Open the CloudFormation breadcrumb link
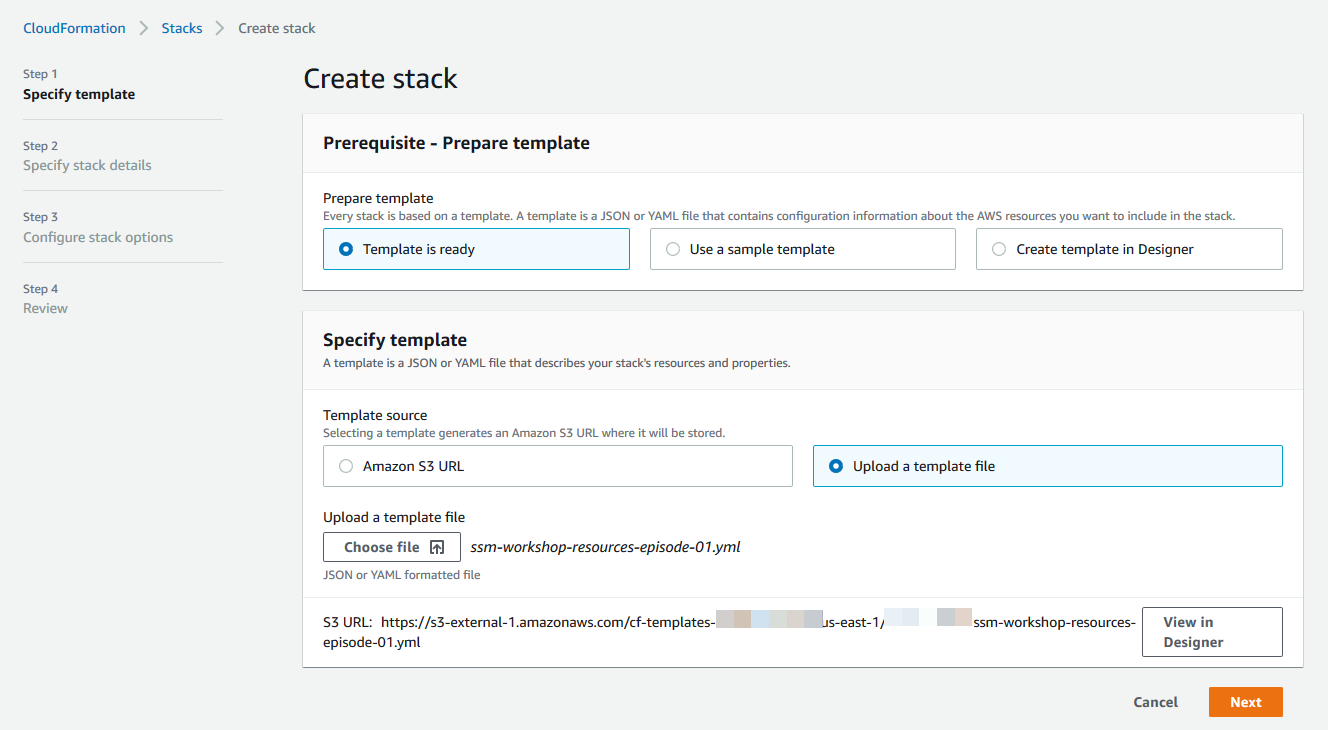The height and width of the screenshot is (730, 1328). pyautogui.click(x=75, y=28)
